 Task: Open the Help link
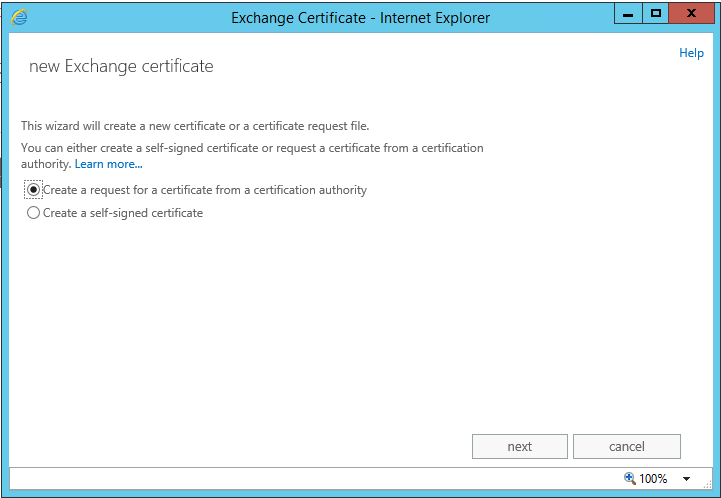coord(691,53)
